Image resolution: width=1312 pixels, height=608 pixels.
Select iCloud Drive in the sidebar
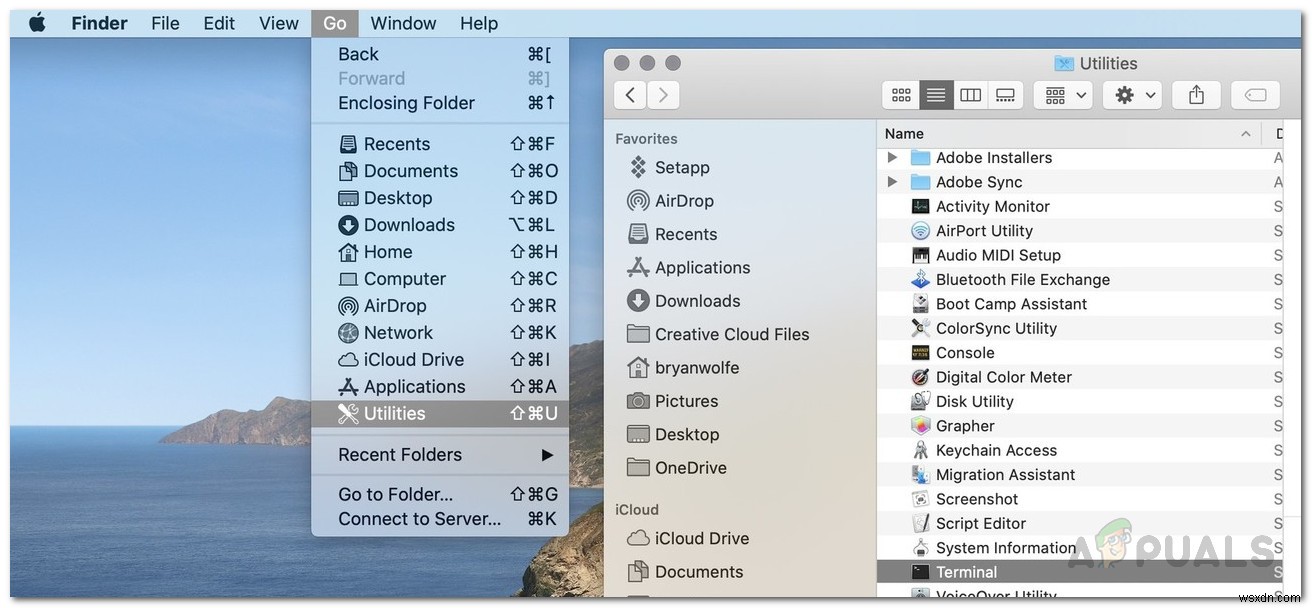click(699, 538)
